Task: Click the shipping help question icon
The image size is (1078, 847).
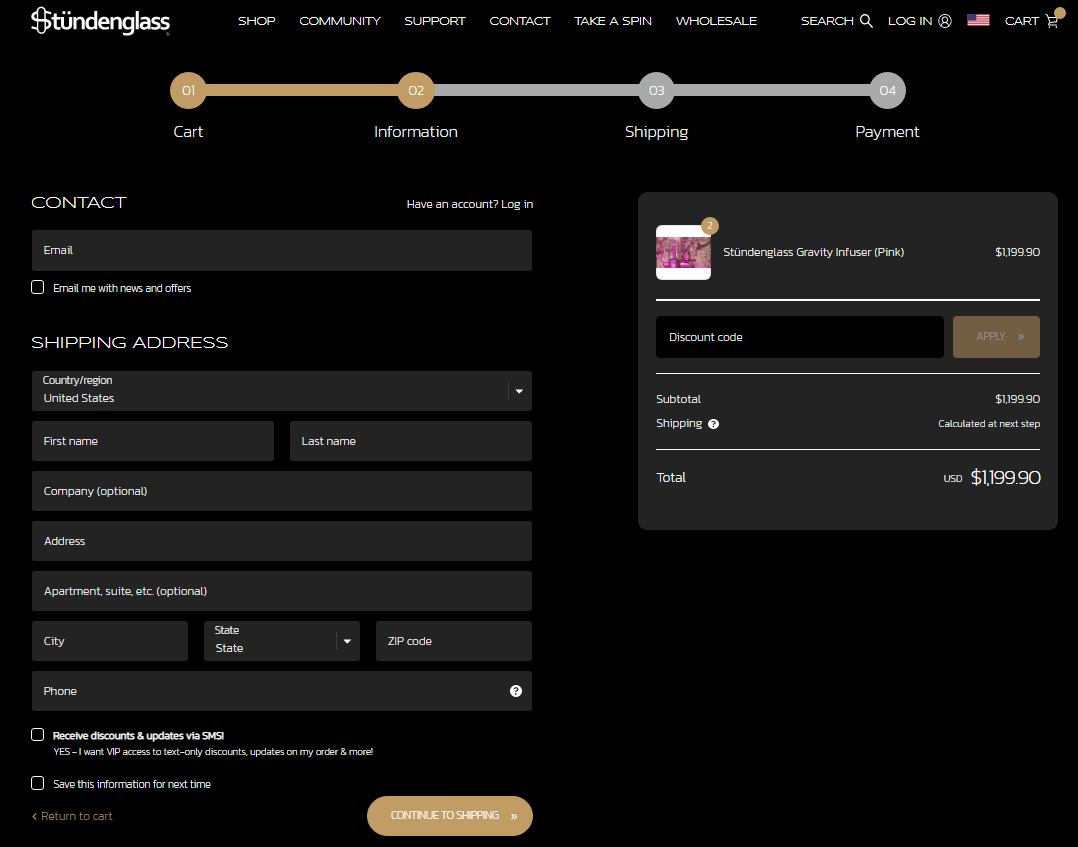Action: coord(713,424)
